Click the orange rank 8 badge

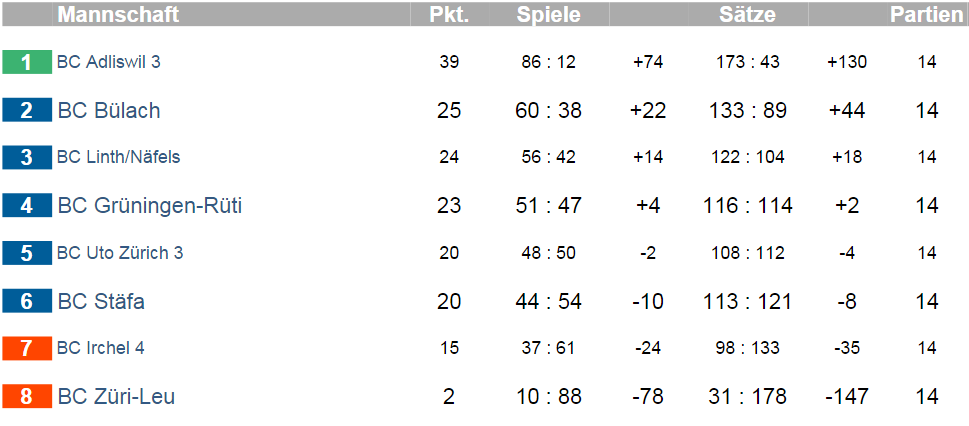pyautogui.click(x=27, y=396)
